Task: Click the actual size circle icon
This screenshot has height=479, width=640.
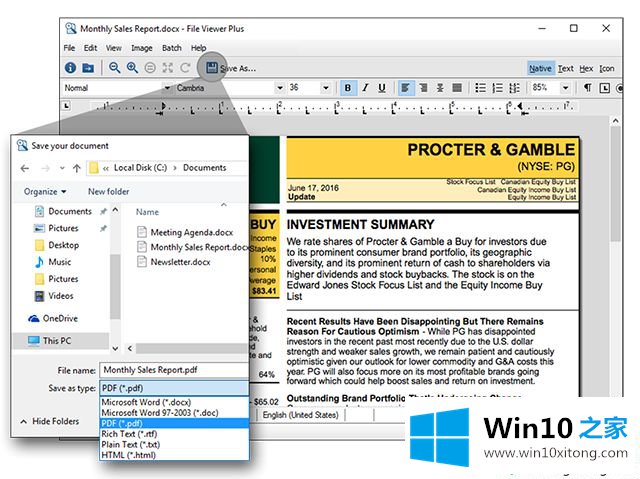Action: tap(150, 68)
